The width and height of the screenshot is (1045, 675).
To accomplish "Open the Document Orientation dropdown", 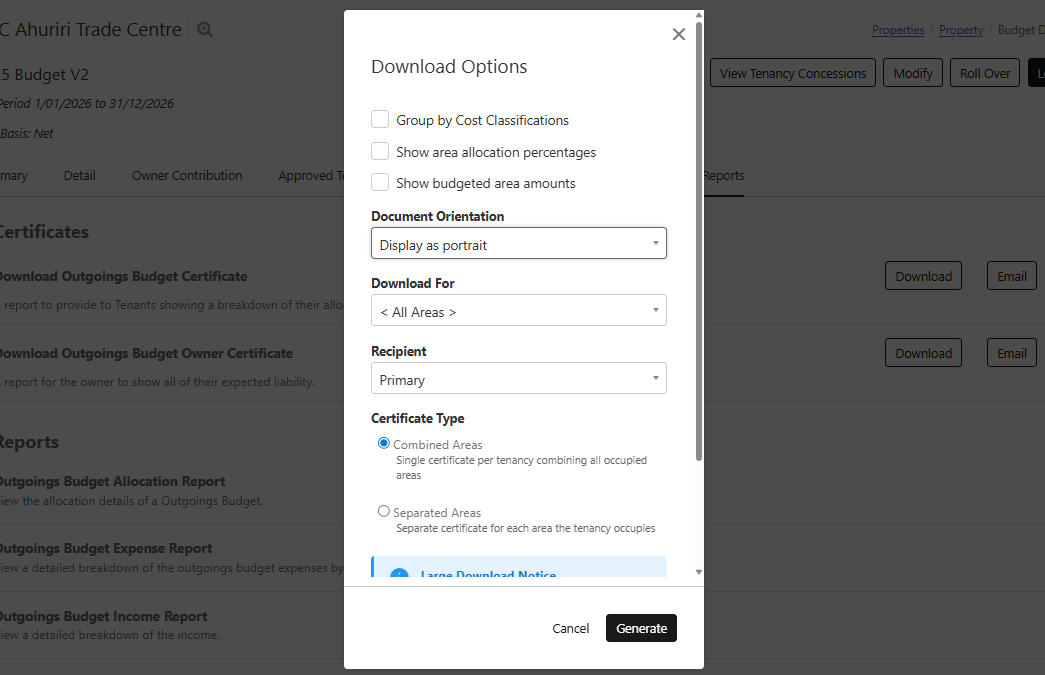I will pyautogui.click(x=518, y=244).
